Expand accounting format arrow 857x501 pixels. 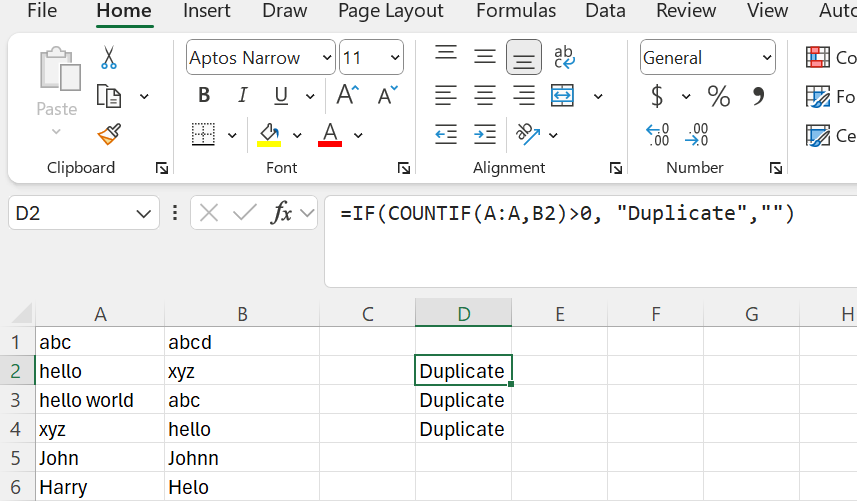686,97
